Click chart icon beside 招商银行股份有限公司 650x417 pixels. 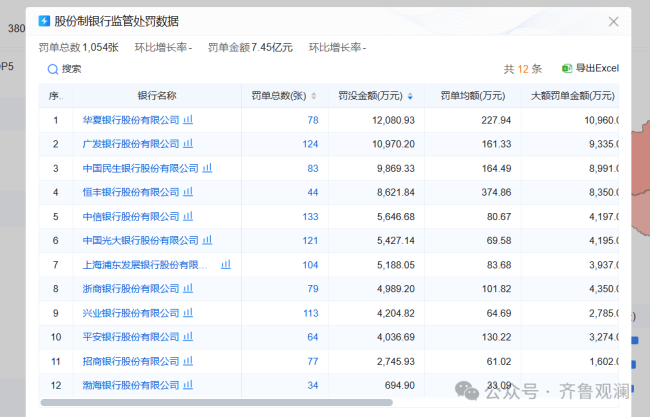[188, 361]
